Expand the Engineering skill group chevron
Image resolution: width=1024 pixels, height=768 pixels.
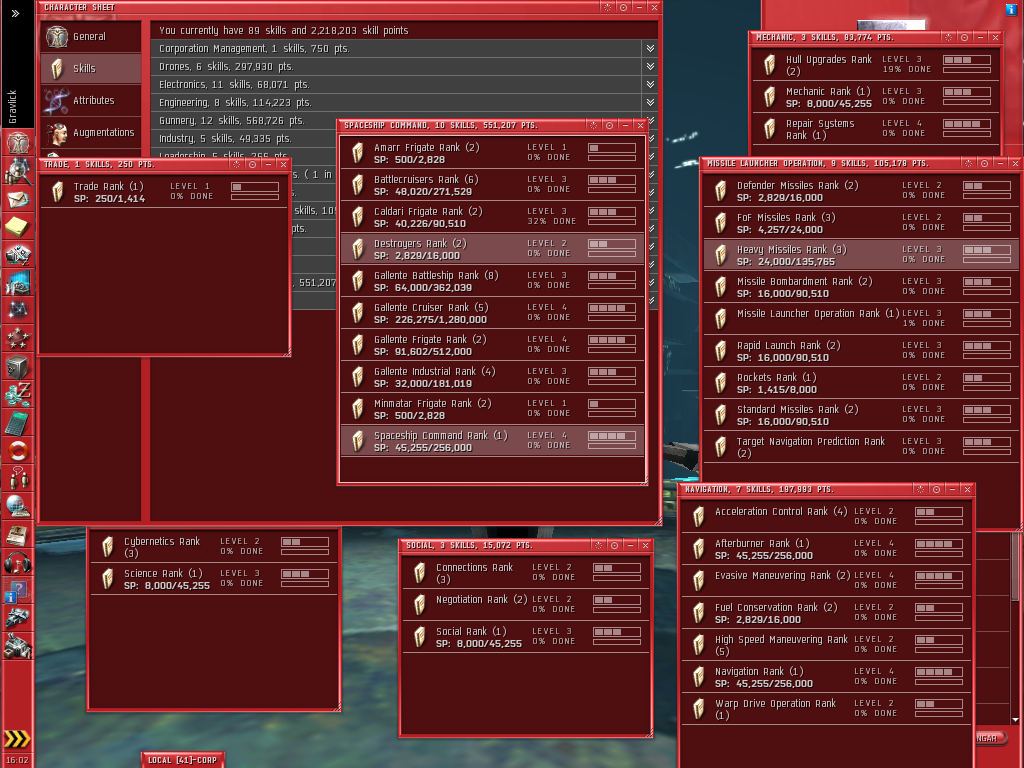coord(650,102)
